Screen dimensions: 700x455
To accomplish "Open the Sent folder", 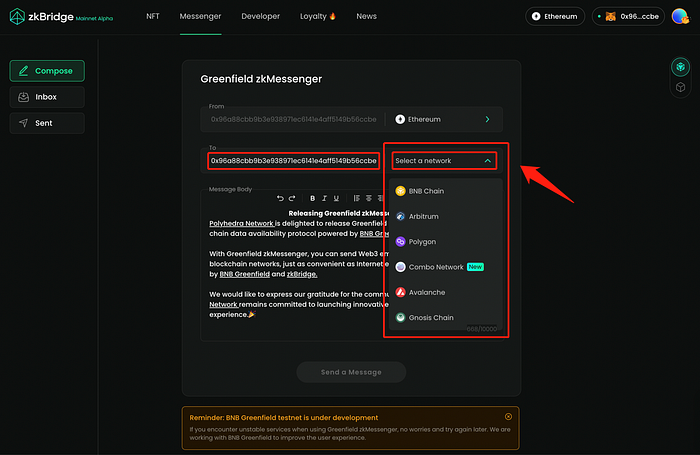I will (47, 123).
